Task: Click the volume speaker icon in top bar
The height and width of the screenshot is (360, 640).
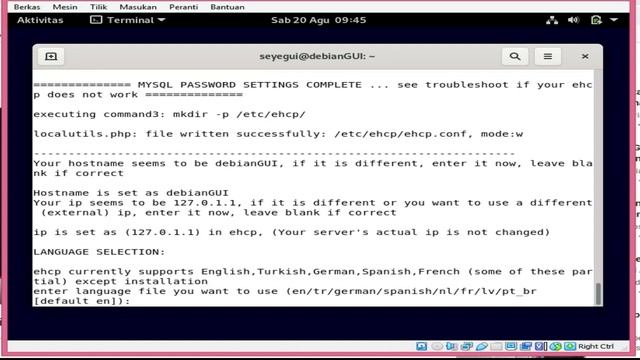Action: [573, 20]
